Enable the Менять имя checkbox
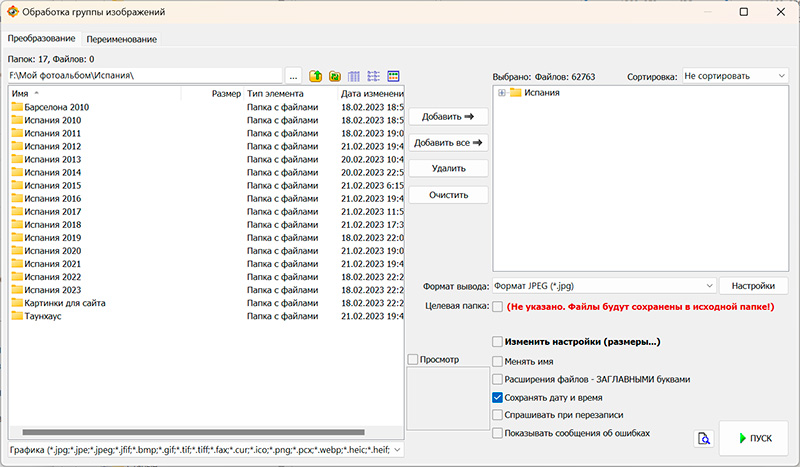Viewport: 800px width, 467px height. (x=498, y=361)
